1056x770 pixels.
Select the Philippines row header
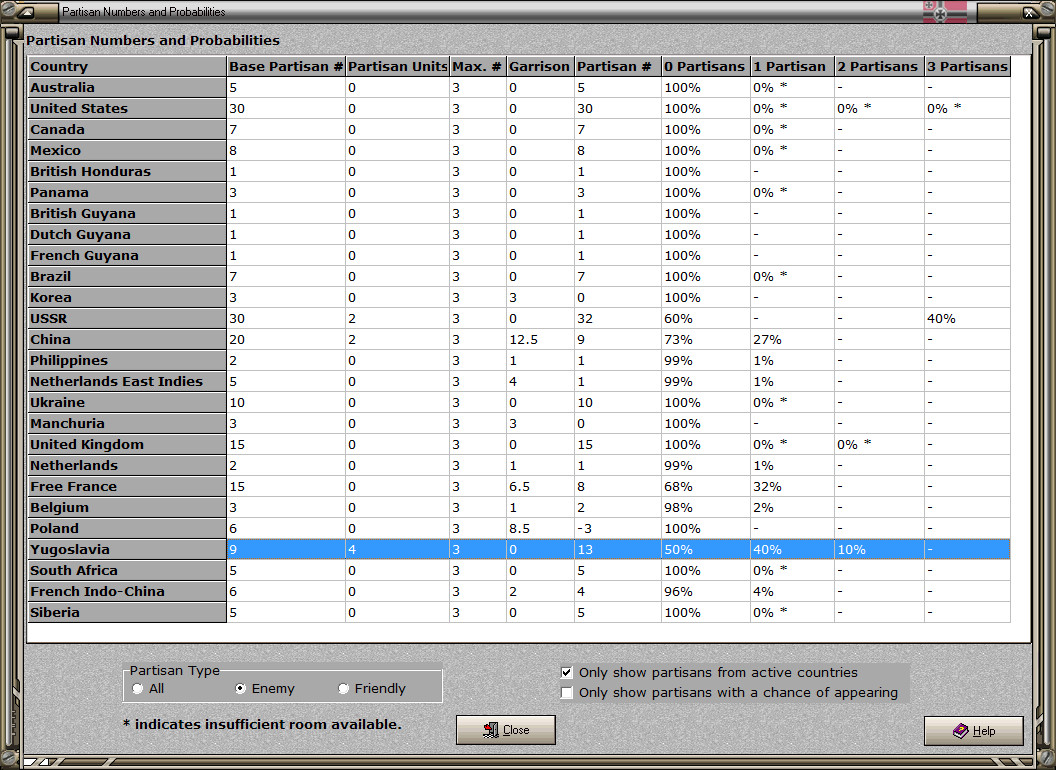click(127, 360)
